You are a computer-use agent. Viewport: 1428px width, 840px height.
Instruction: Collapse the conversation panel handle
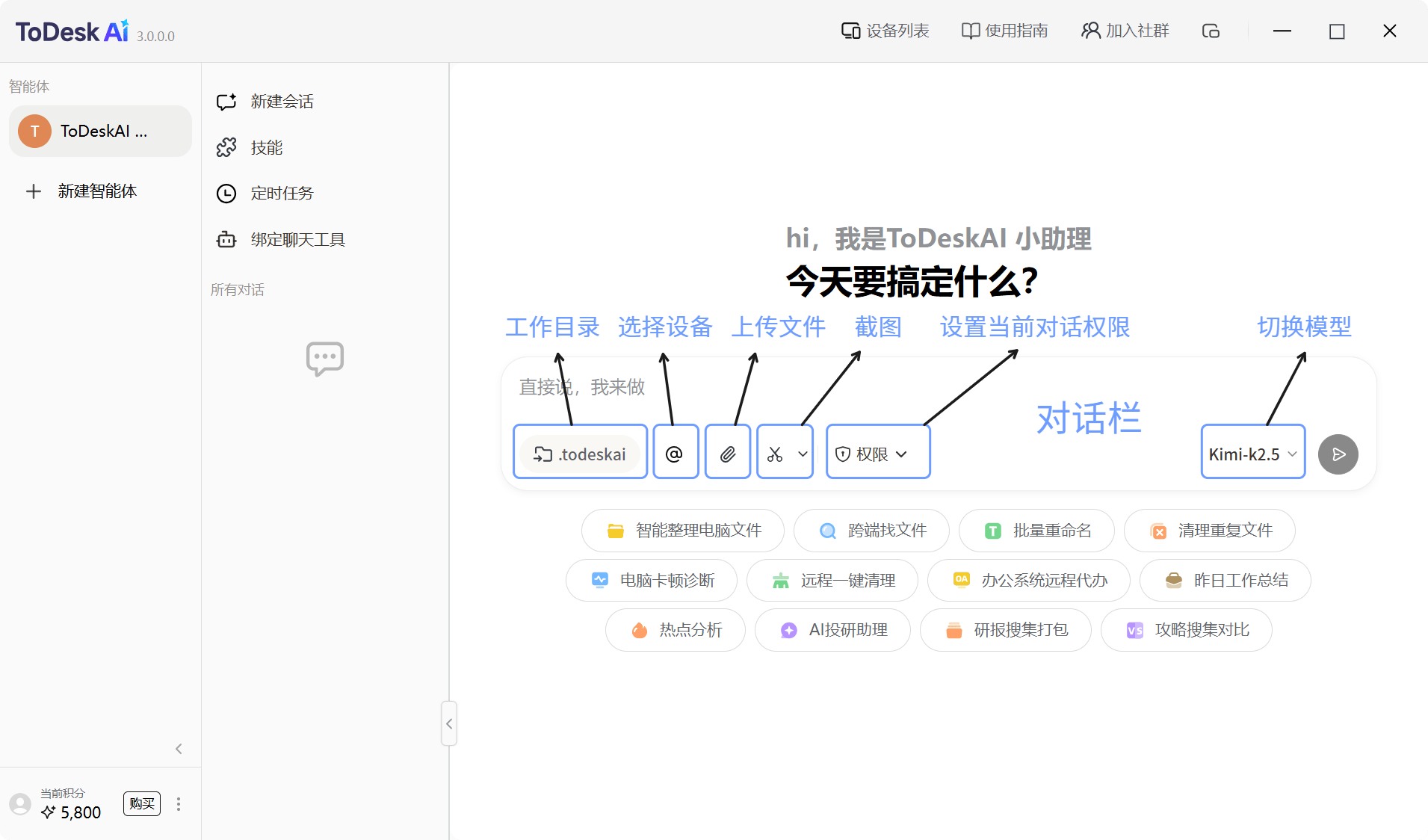[449, 723]
